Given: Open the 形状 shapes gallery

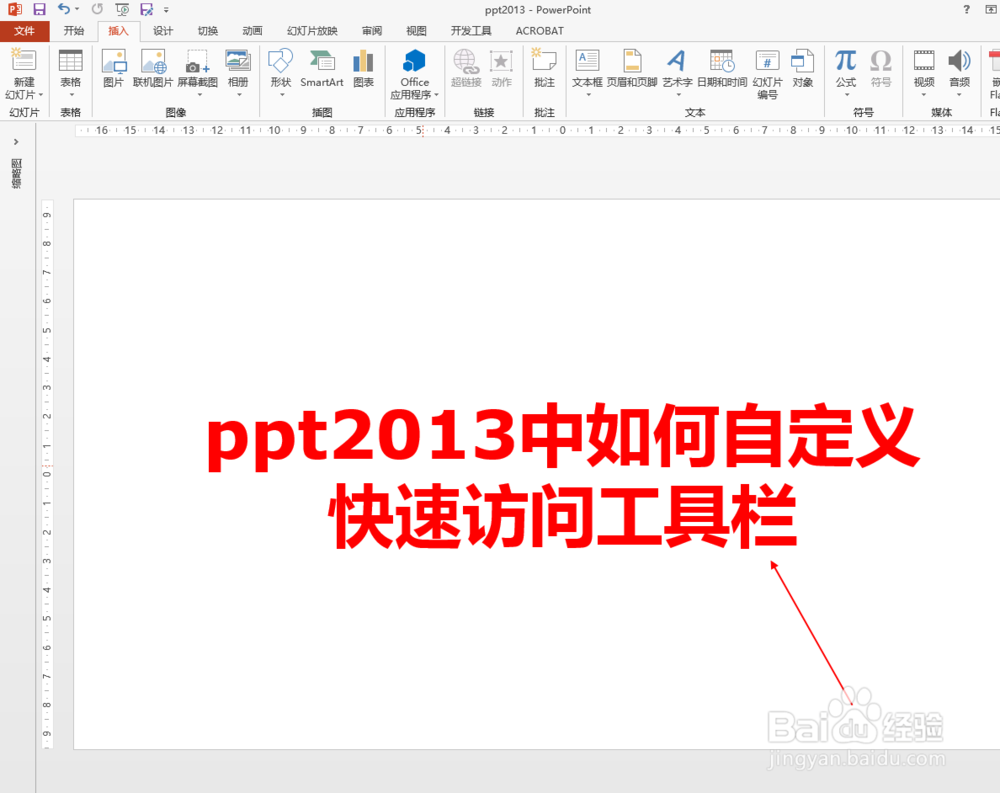Looking at the screenshot, I should (x=281, y=72).
